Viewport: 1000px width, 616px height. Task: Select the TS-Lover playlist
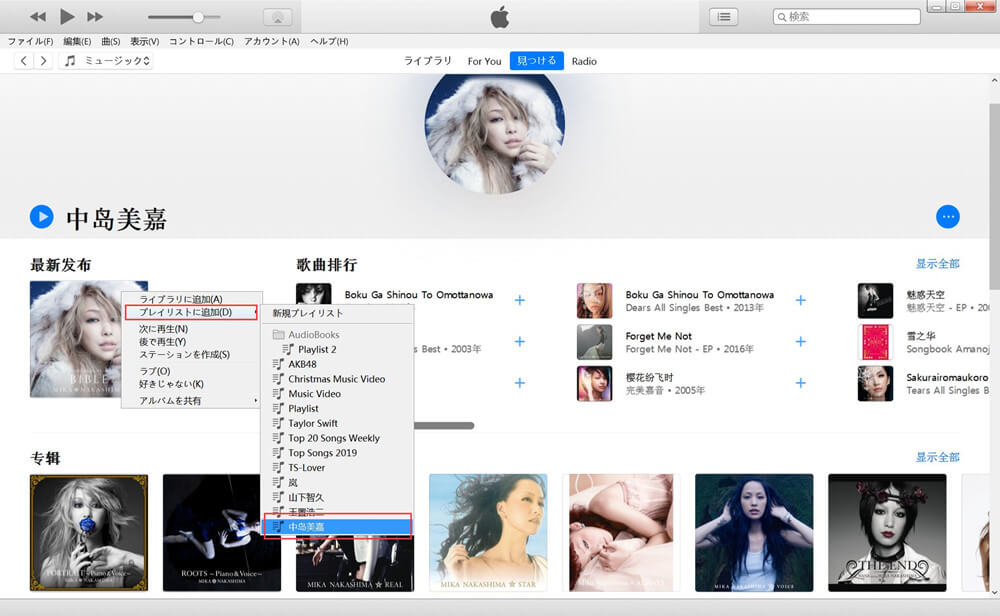click(x=338, y=467)
